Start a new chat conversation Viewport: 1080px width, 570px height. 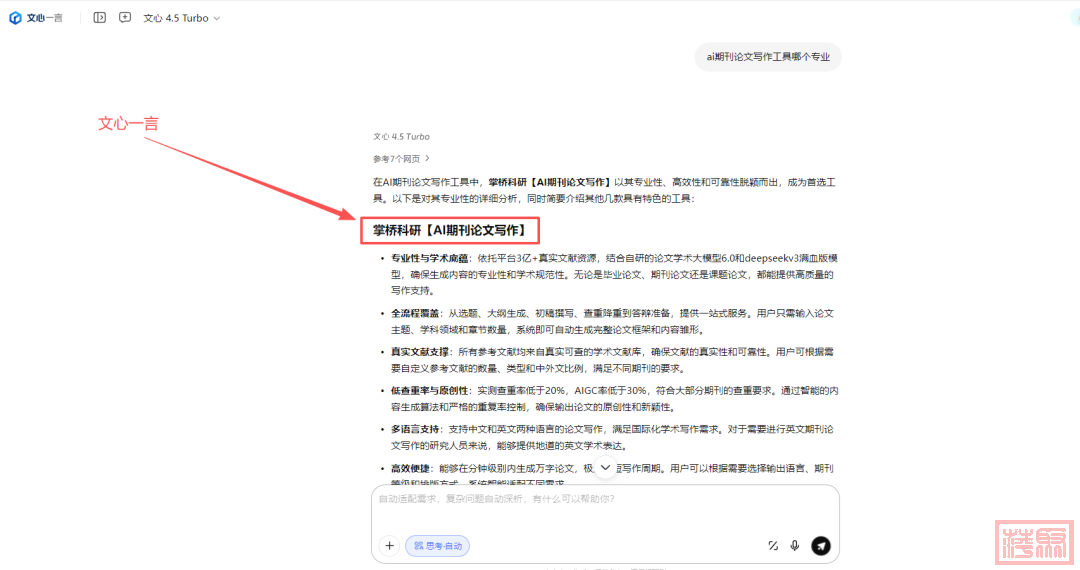[125, 18]
